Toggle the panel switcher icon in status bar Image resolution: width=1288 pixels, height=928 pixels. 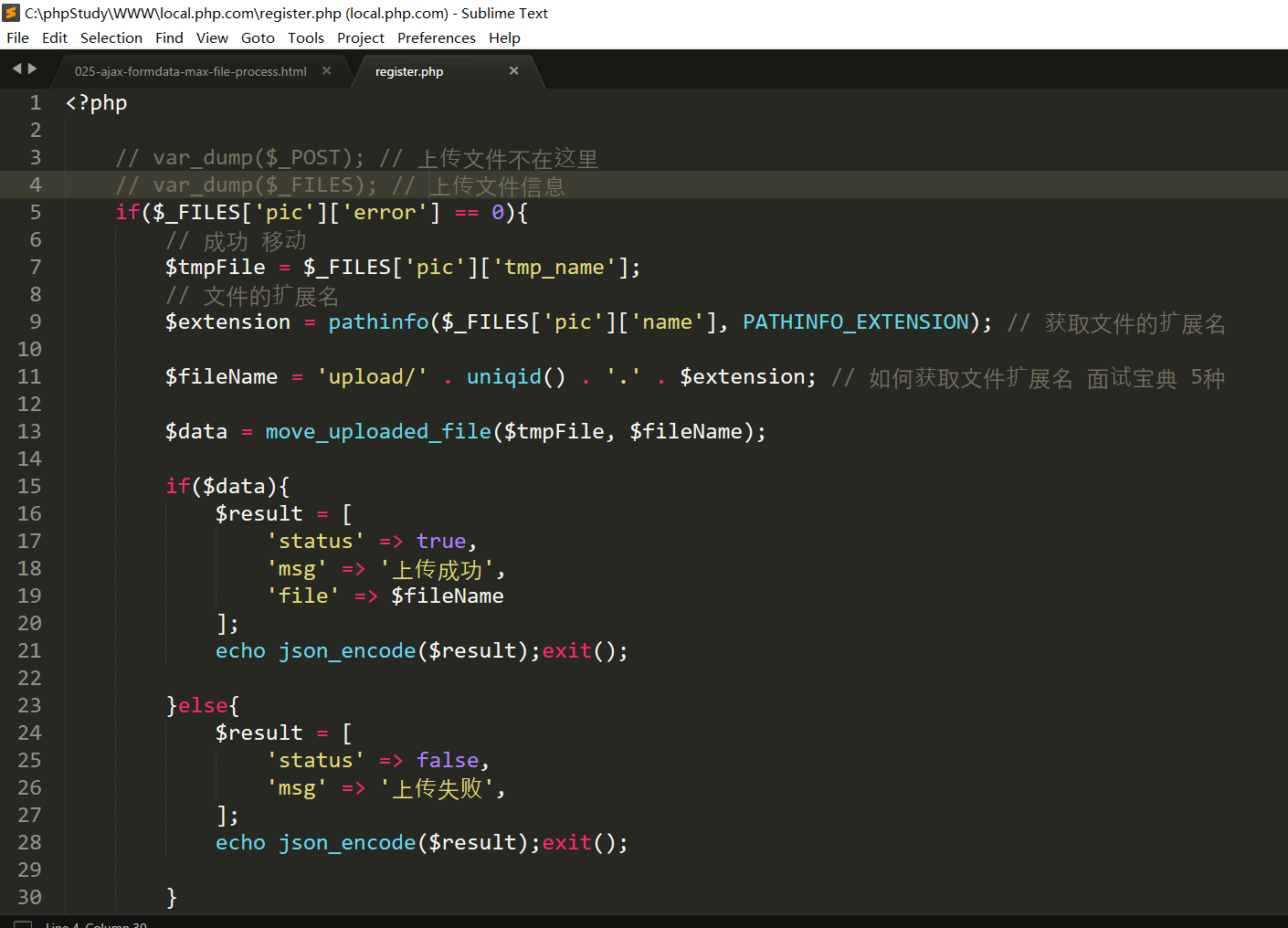pos(23,923)
